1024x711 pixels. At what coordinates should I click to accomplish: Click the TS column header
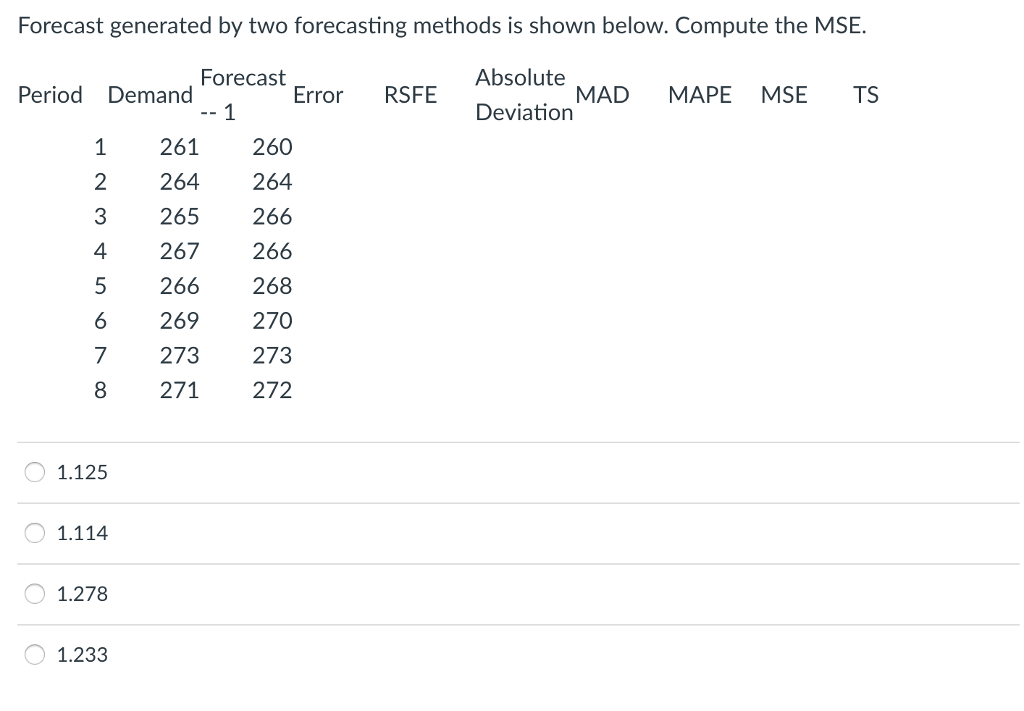click(866, 95)
